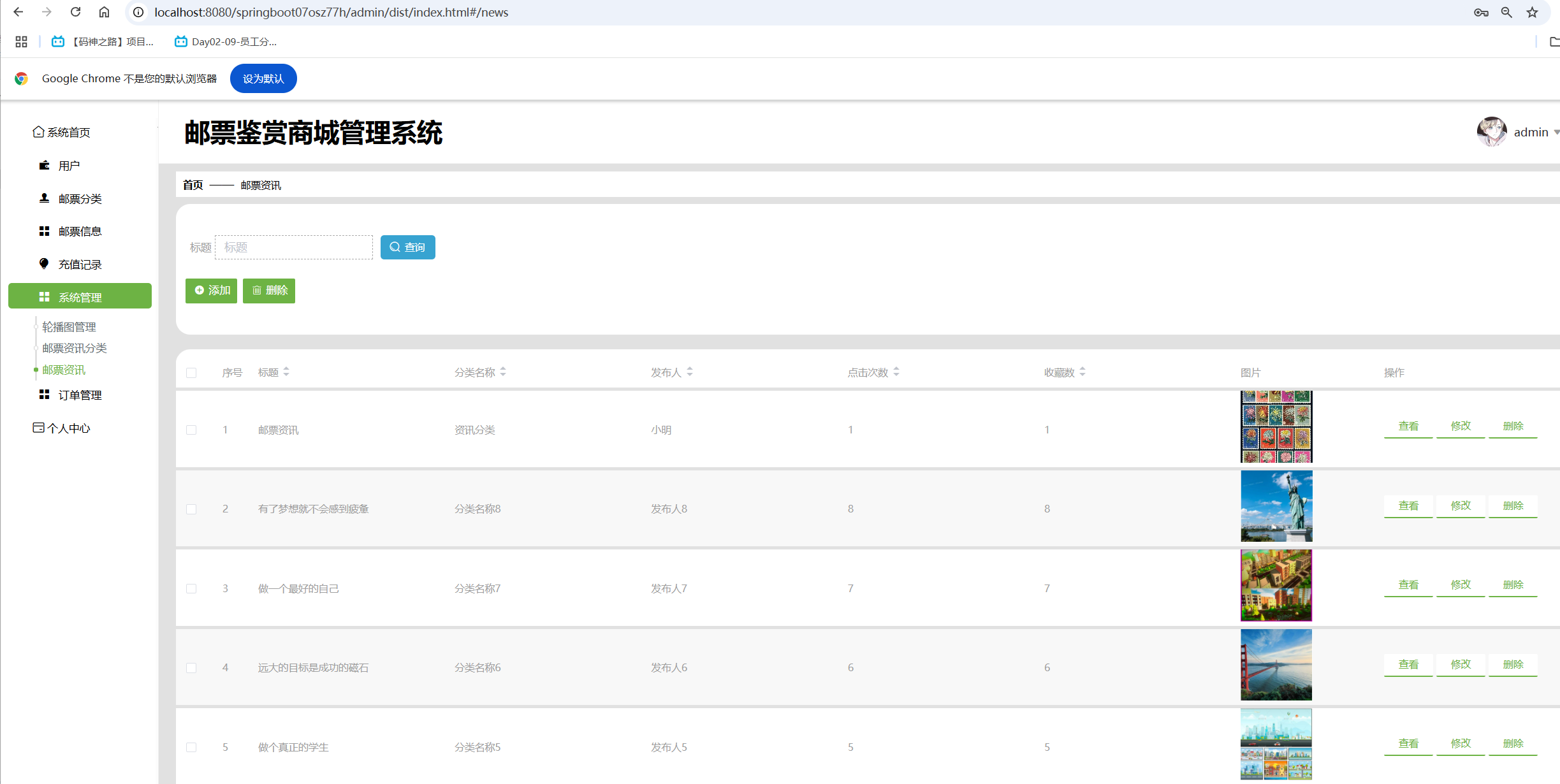Click the zoom magnifier icon in the address bar
This screenshot has width=1560, height=784.
pyautogui.click(x=1506, y=12)
